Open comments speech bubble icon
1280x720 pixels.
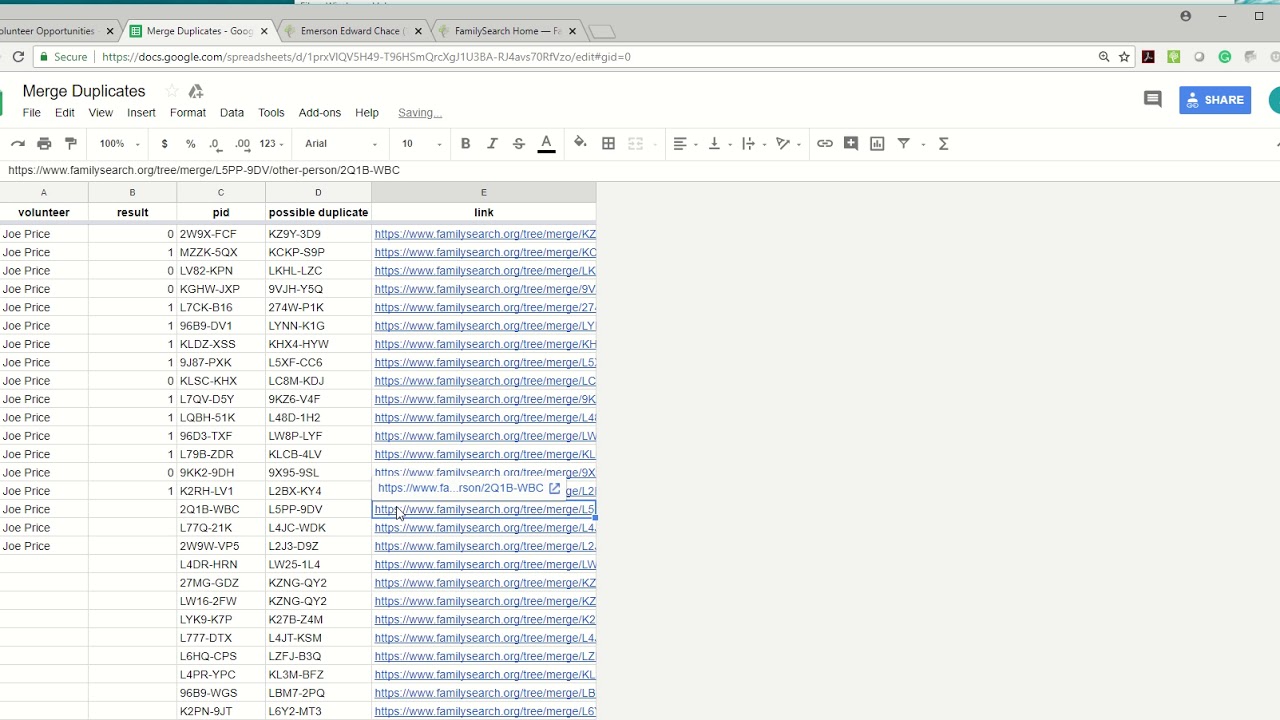(x=1153, y=99)
